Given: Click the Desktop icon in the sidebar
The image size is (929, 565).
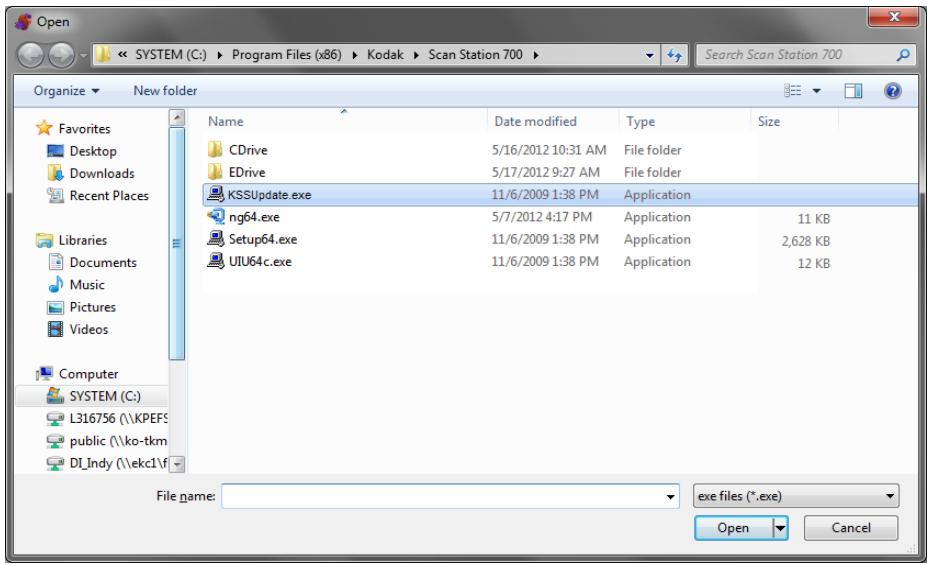Looking at the screenshot, I should click(55, 151).
